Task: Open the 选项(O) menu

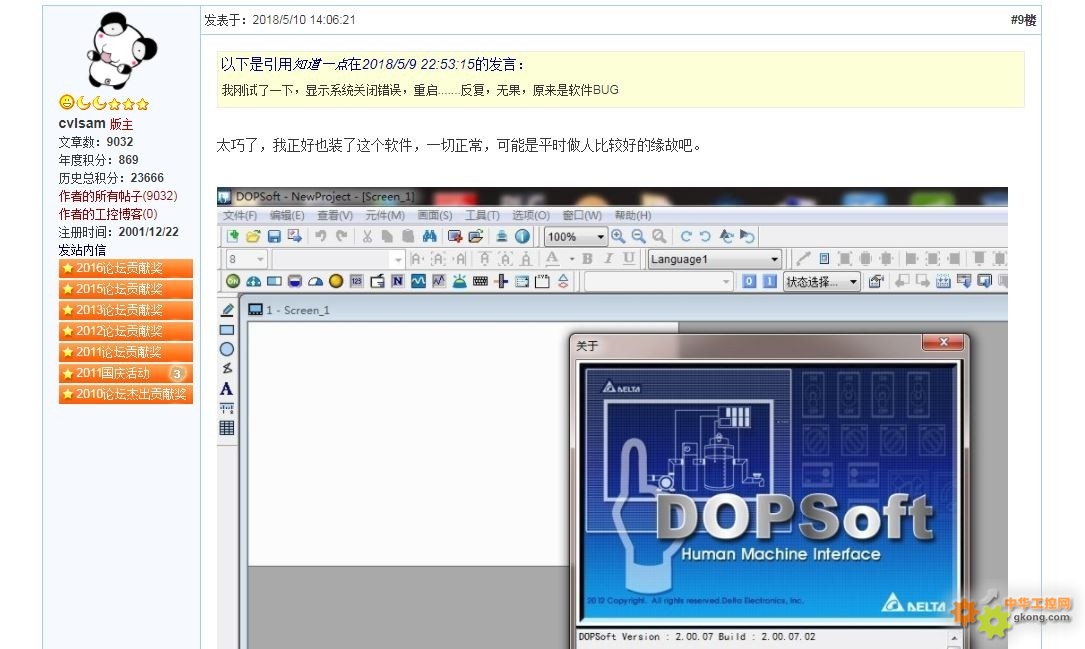Action: point(531,215)
